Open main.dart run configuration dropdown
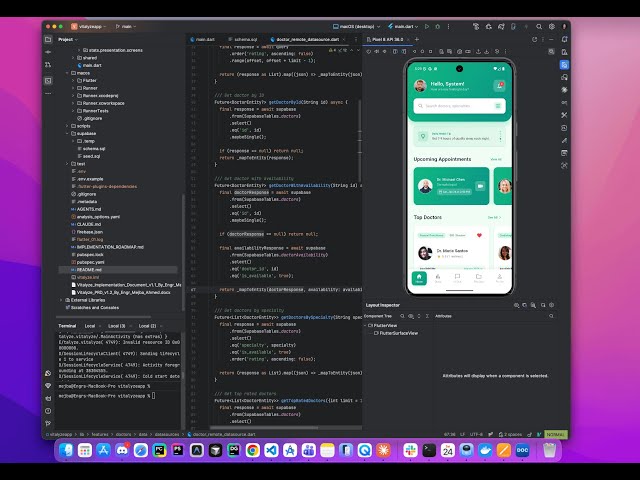Screen dimensions: 640x480 [x=403, y=27]
